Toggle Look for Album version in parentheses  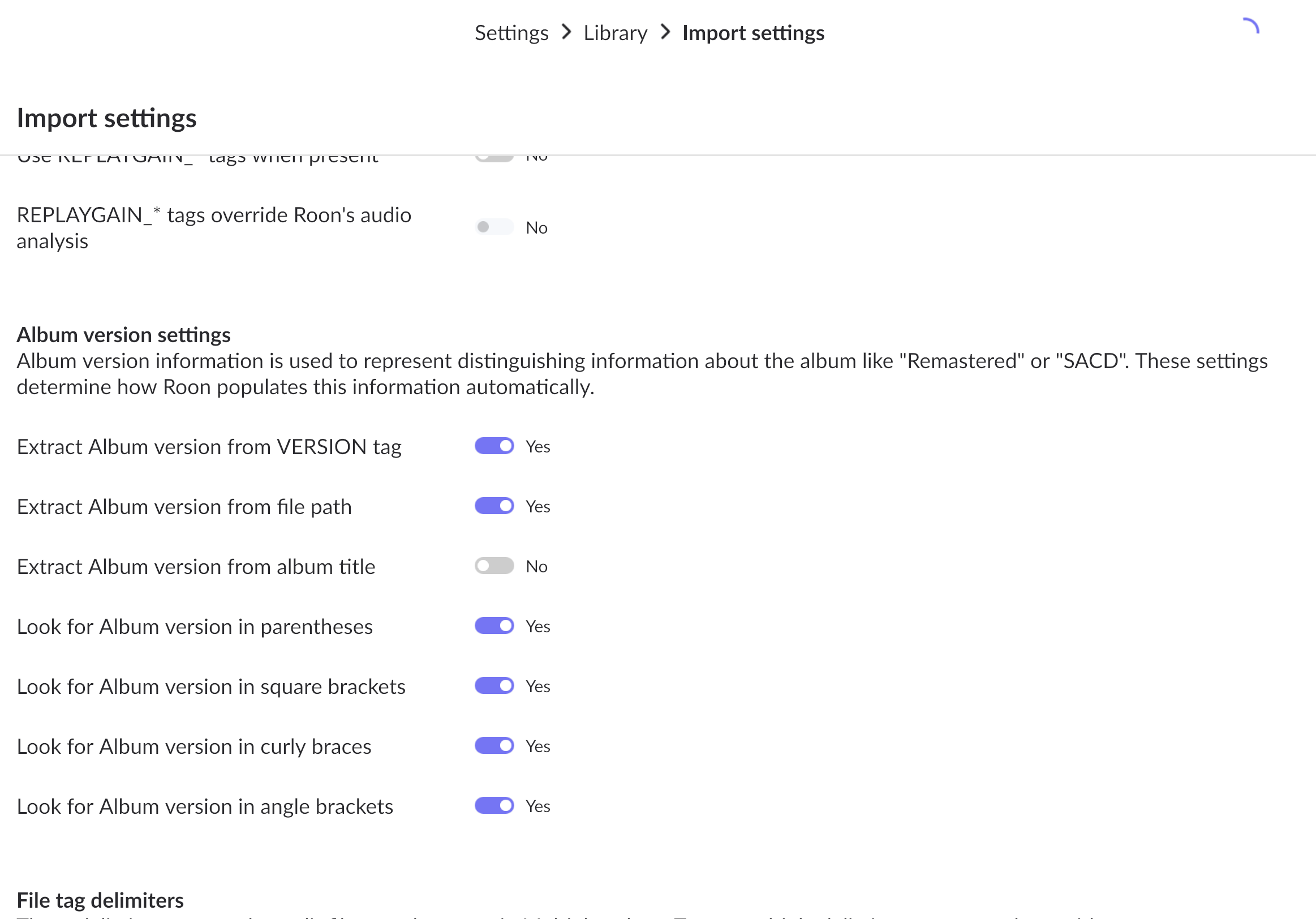click(493, 625)
